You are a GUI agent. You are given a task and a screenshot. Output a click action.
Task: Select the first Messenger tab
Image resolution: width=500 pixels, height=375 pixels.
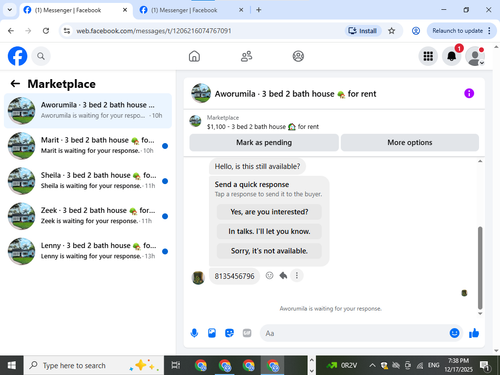(x=68, y=10)
